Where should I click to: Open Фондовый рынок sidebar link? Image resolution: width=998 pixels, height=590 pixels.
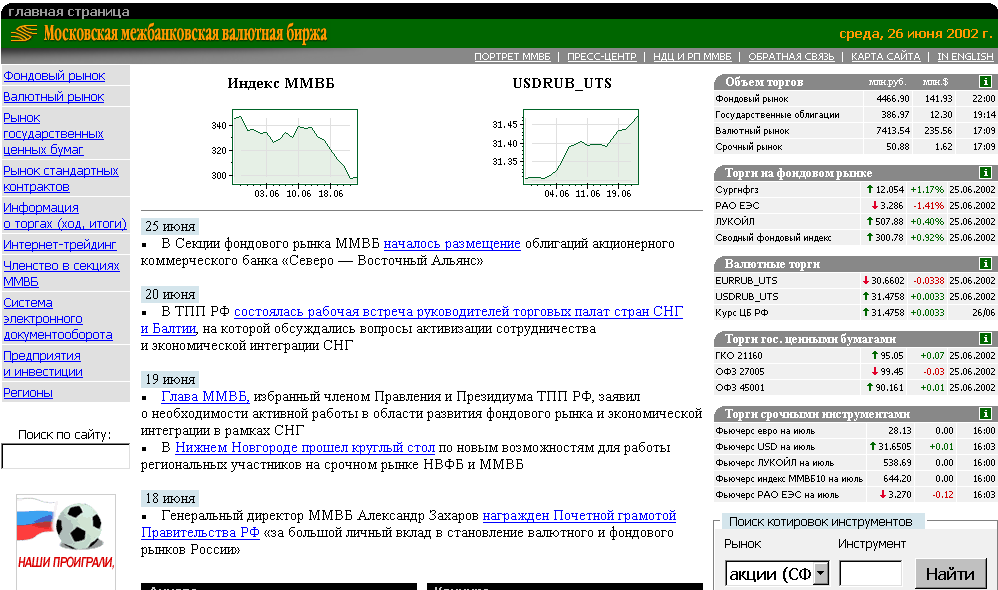(54, 76)
